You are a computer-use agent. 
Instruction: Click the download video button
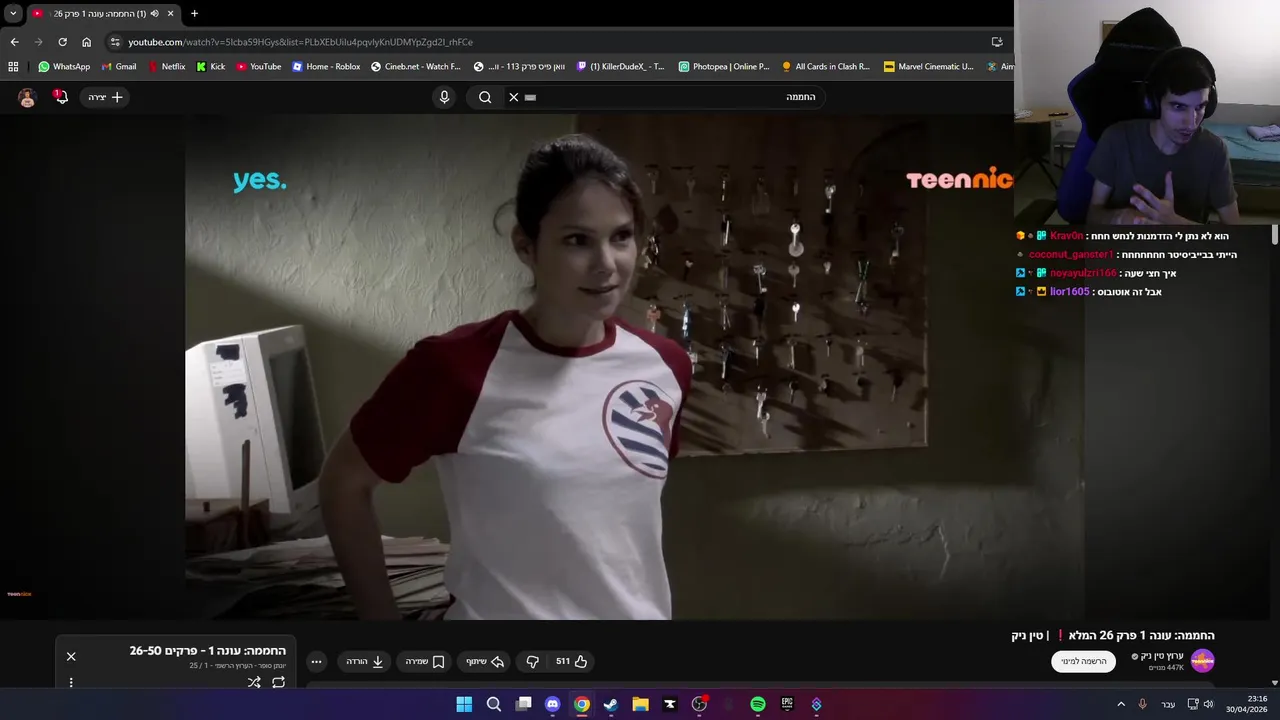(365, 661)
